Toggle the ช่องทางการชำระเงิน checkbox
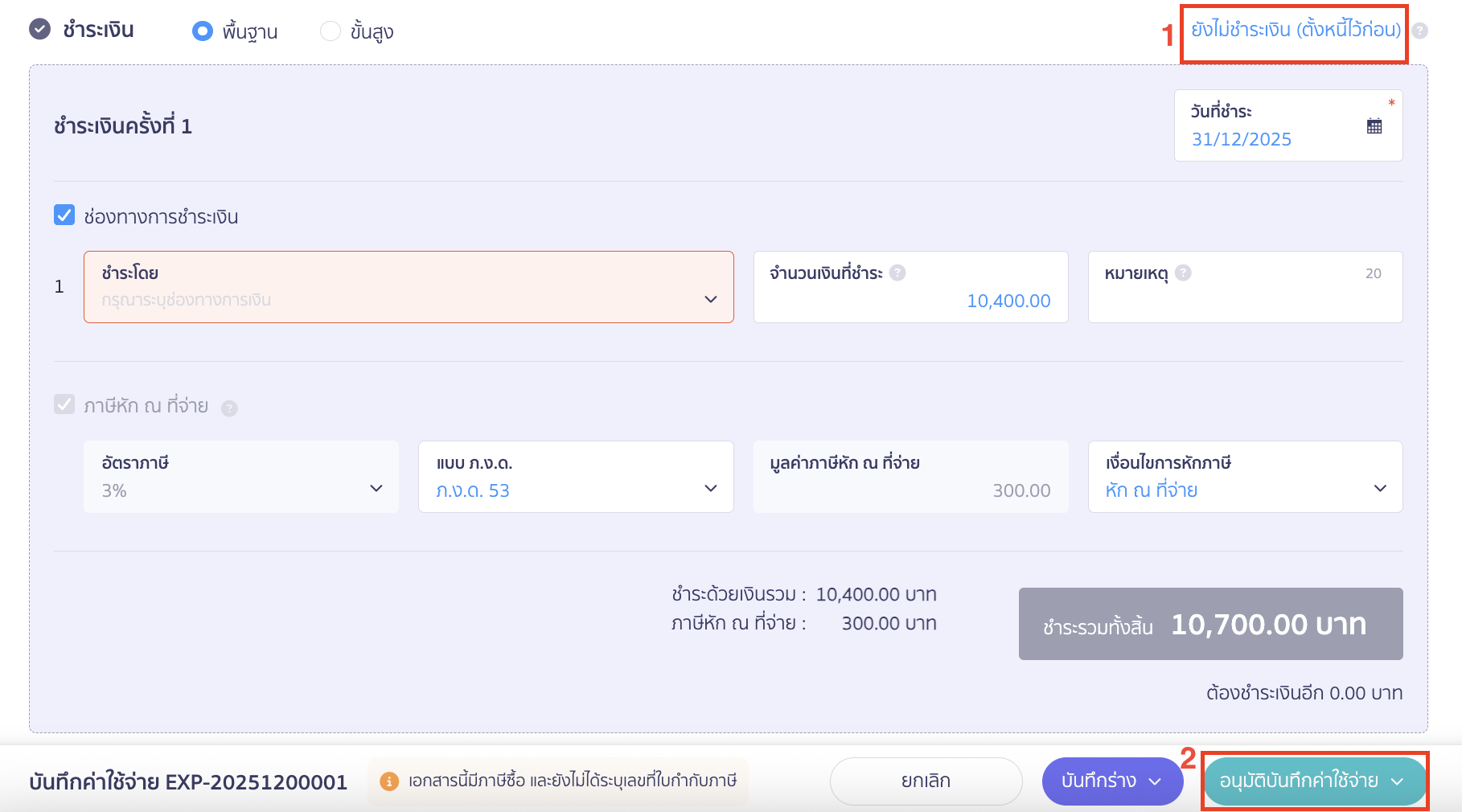1462x812 pixels. pos(64,215)
